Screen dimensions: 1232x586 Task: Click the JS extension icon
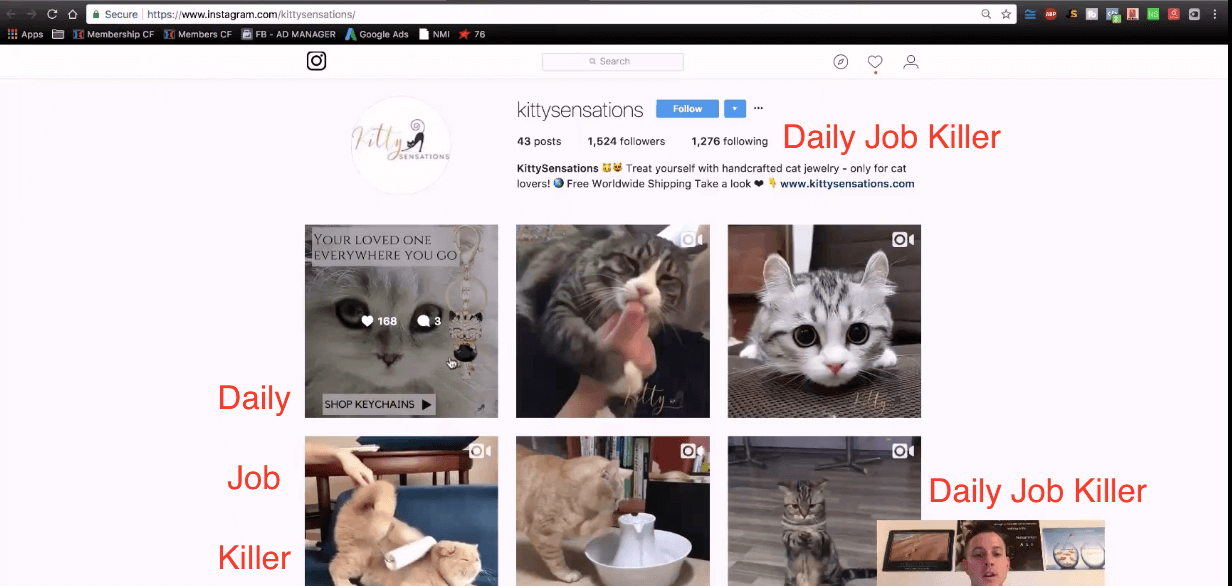[x=1072, y=14]
